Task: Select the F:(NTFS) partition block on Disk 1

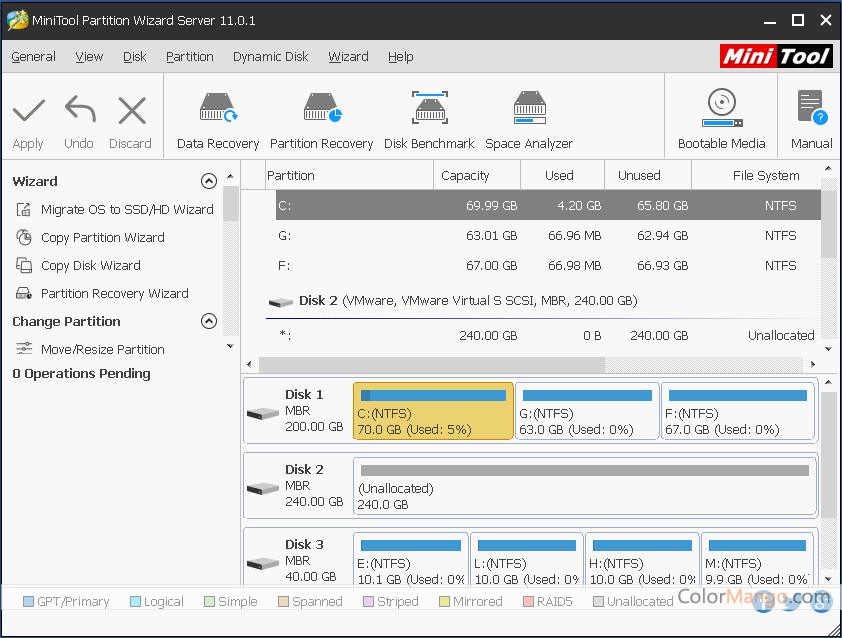Action: [737, 411]
